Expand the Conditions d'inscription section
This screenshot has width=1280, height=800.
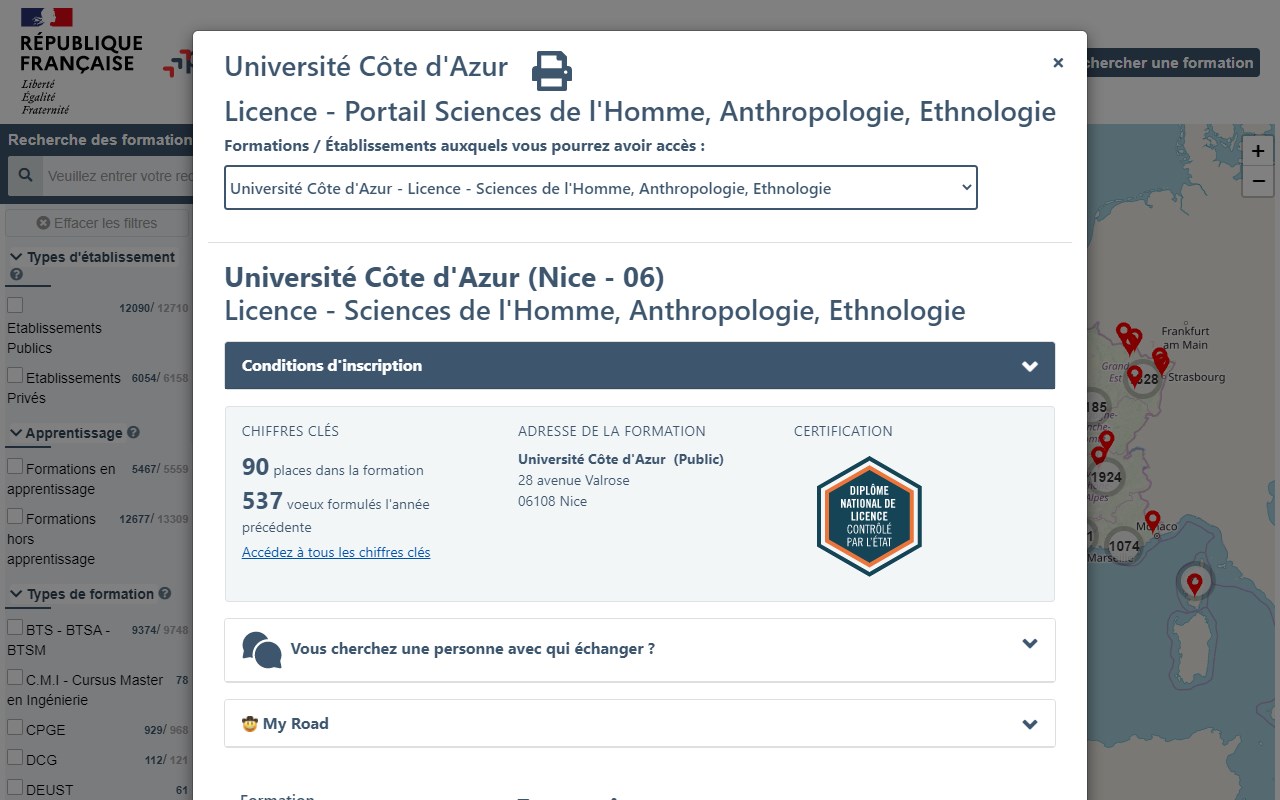click(x=639, y=366)
